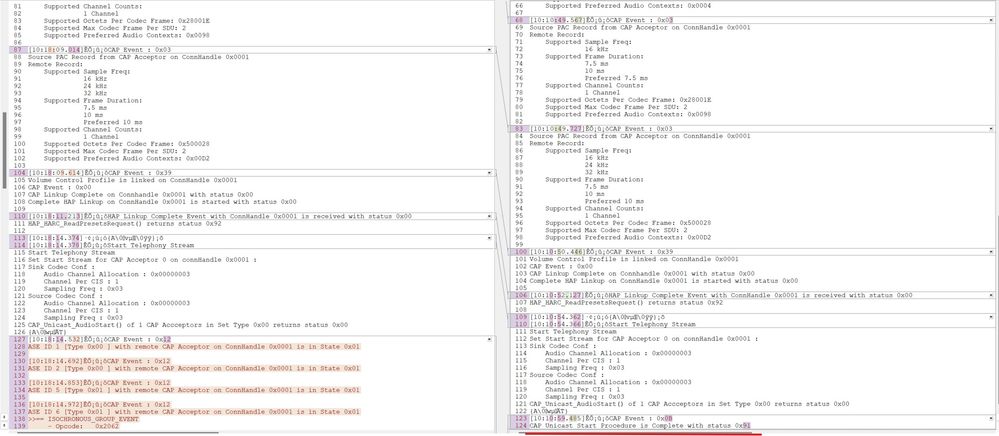Open dropdown arrow on left pane line 127

point(489,339)
